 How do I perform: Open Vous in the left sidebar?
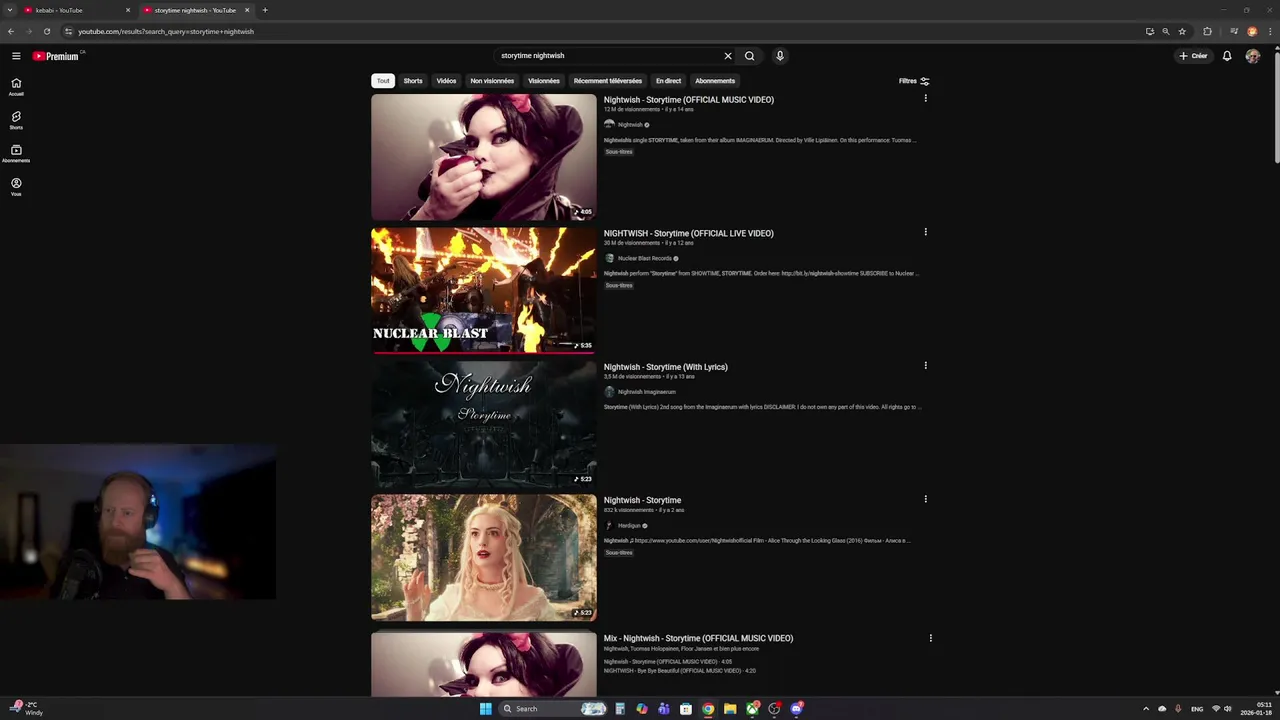(x=16, y=187)
